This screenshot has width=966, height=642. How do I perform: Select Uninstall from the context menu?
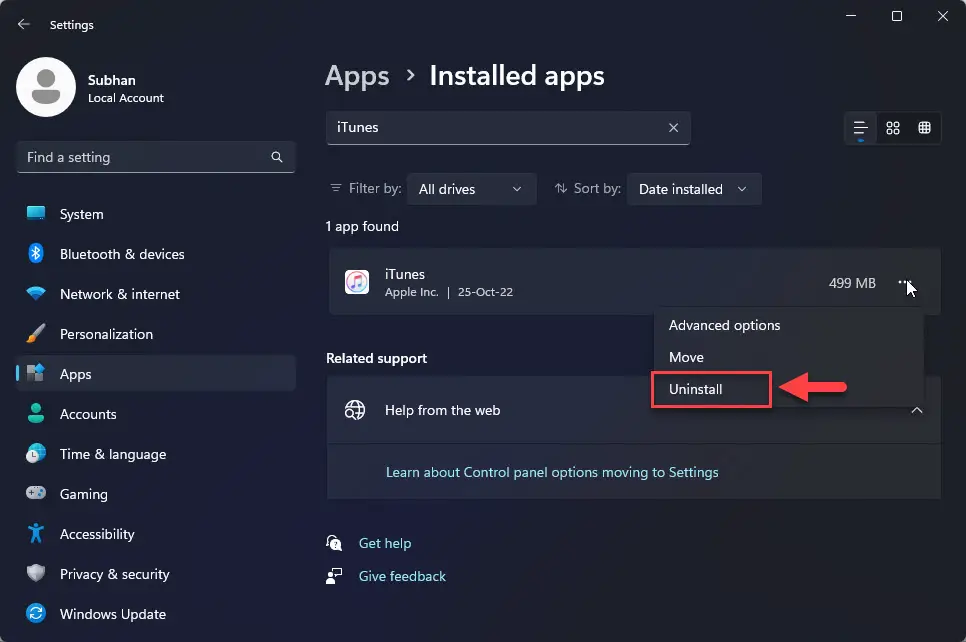(696, 389)
